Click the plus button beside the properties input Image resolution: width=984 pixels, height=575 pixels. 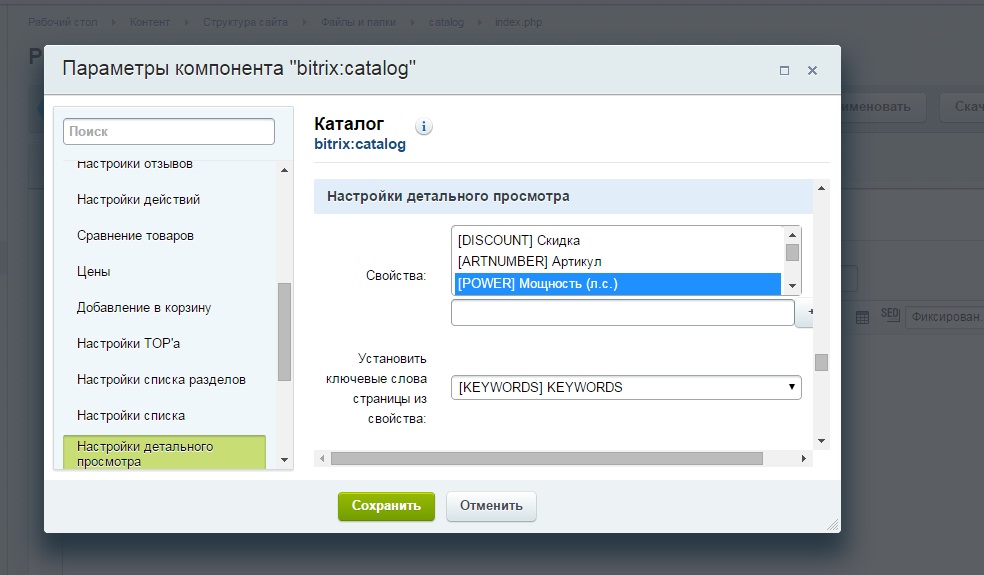tap(808, 313)
